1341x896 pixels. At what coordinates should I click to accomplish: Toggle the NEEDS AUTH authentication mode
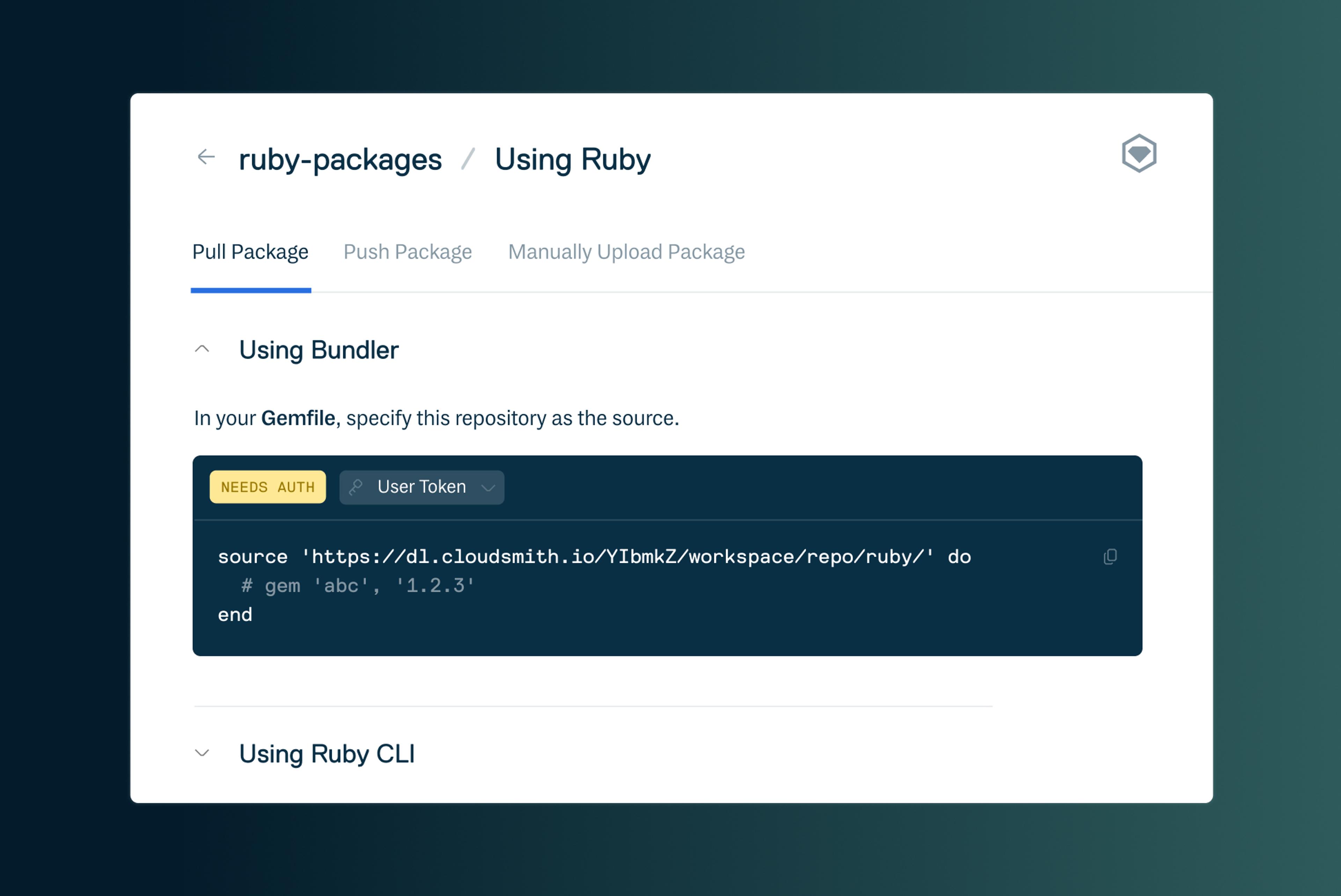coord(268,487)
